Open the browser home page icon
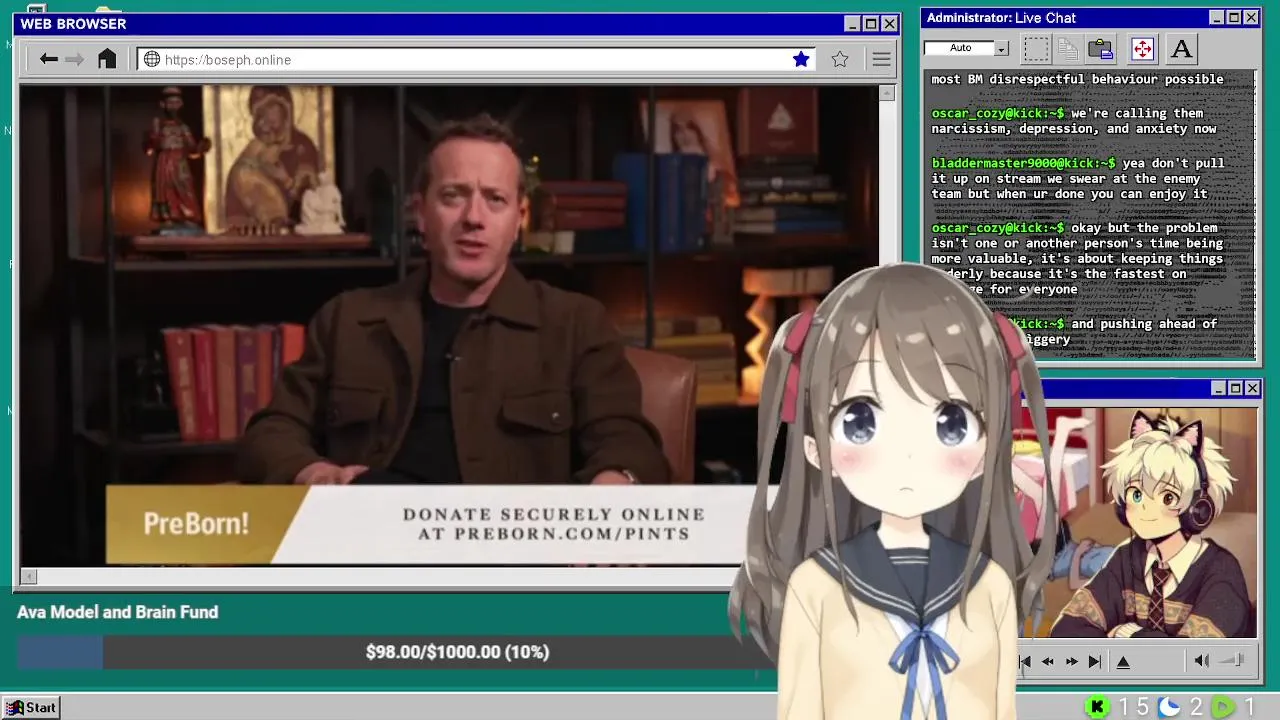The image size is (1280, 720). click(107, 59)
